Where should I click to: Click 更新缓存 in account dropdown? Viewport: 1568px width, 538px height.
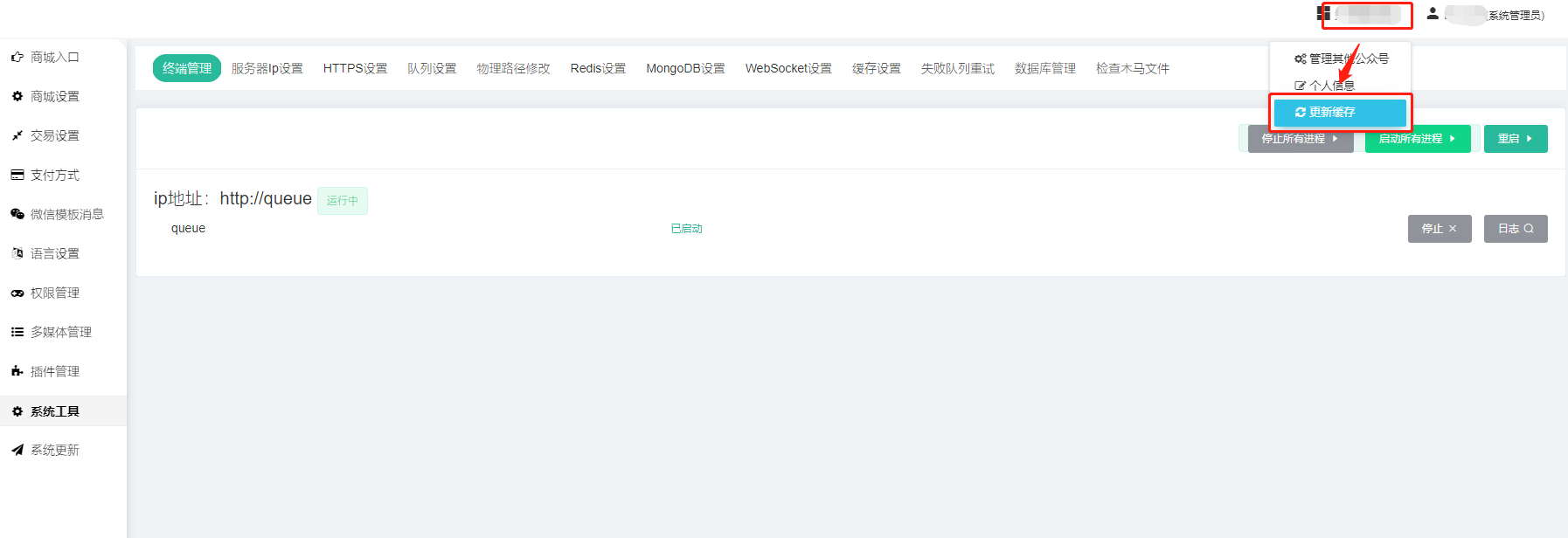click(x=1340, y=112)
